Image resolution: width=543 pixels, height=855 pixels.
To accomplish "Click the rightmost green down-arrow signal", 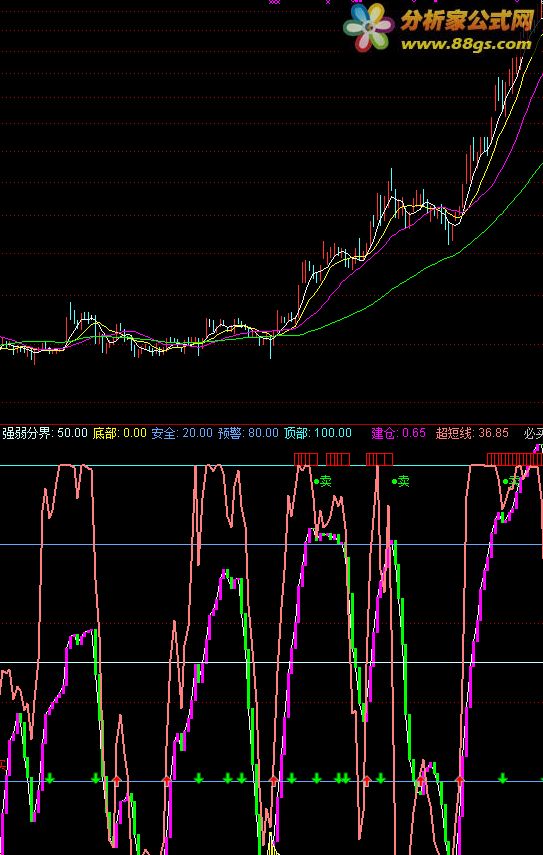I will click(503, 778).
